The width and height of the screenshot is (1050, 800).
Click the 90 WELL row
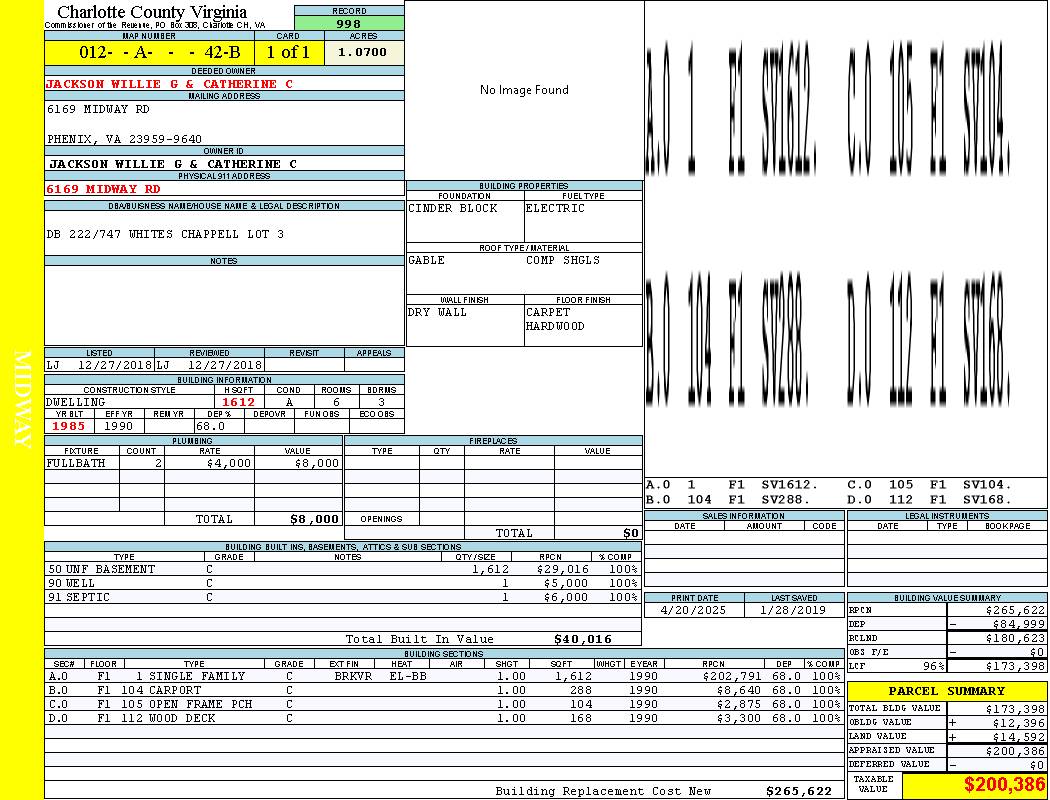[343, 584]
